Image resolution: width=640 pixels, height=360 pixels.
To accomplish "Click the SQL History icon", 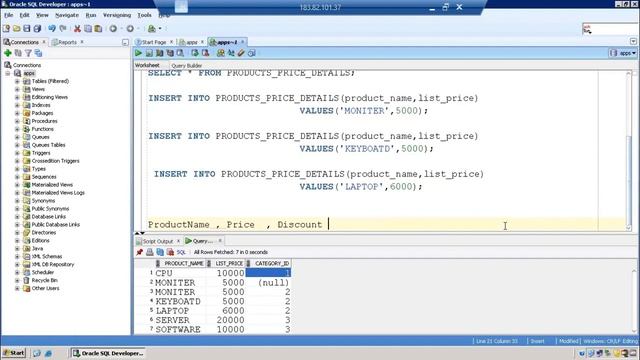I will [x=252, y=53].
